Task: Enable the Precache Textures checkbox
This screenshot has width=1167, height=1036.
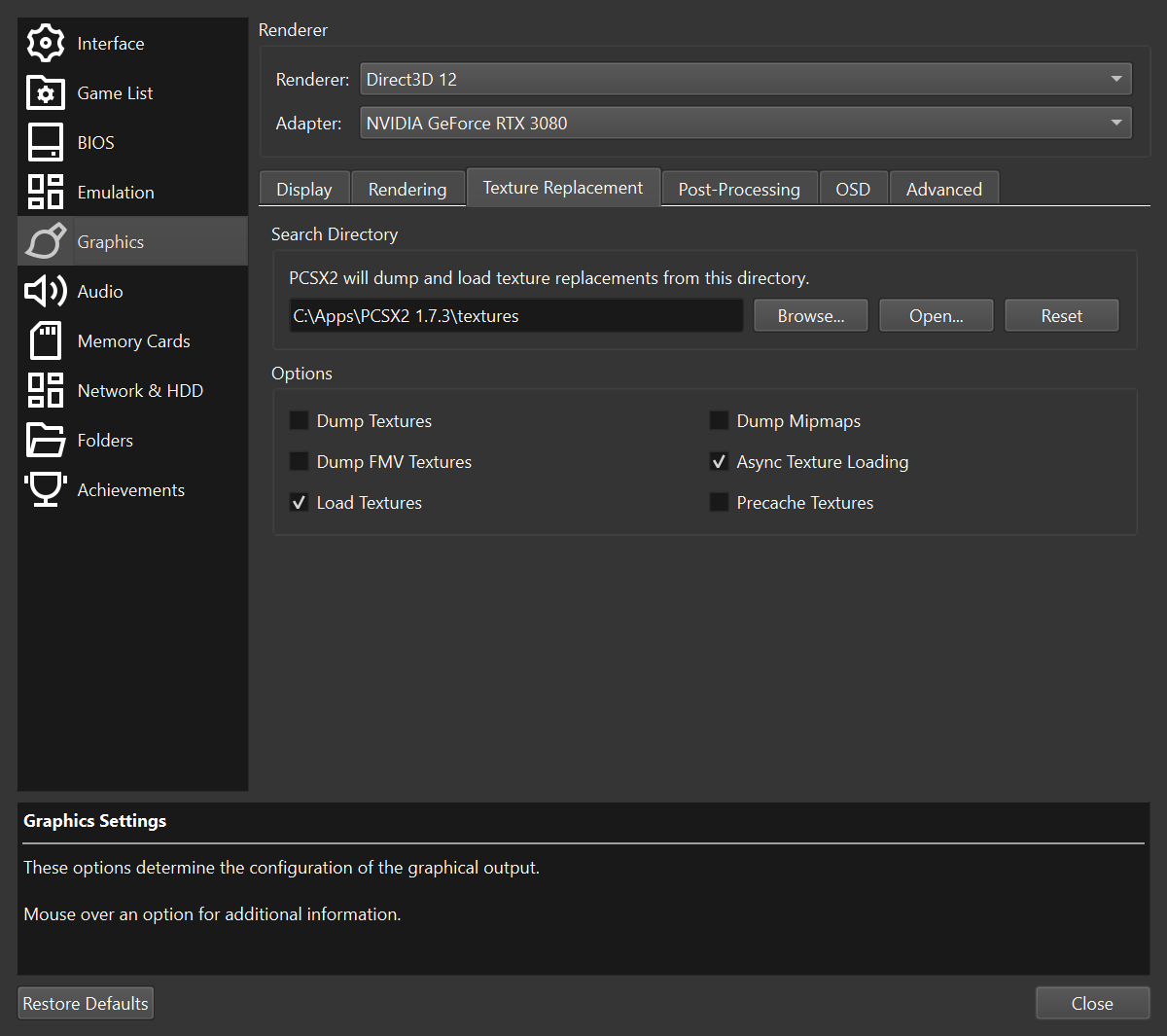Action: coord(719,502)
